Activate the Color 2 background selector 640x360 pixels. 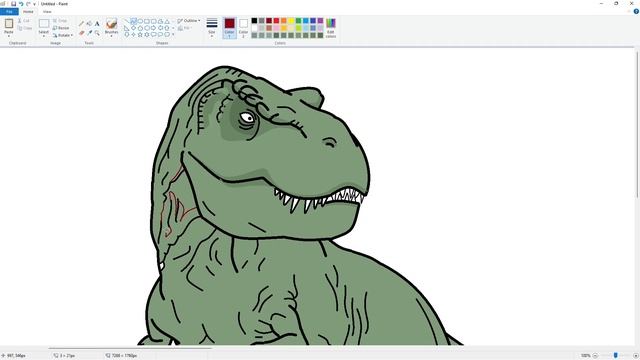tap(243, 28)
